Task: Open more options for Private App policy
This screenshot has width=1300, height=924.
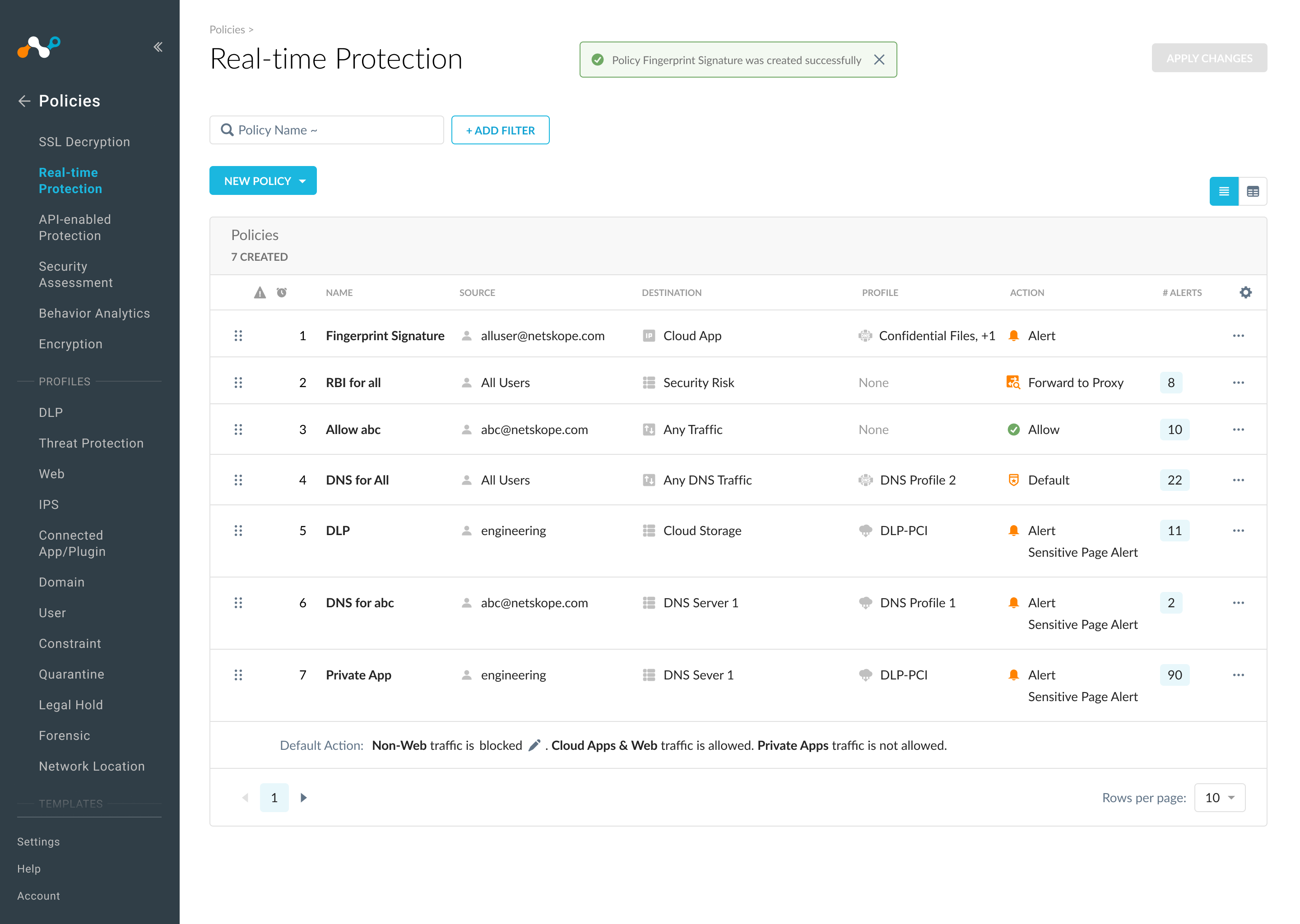Action: point(1238,675)
